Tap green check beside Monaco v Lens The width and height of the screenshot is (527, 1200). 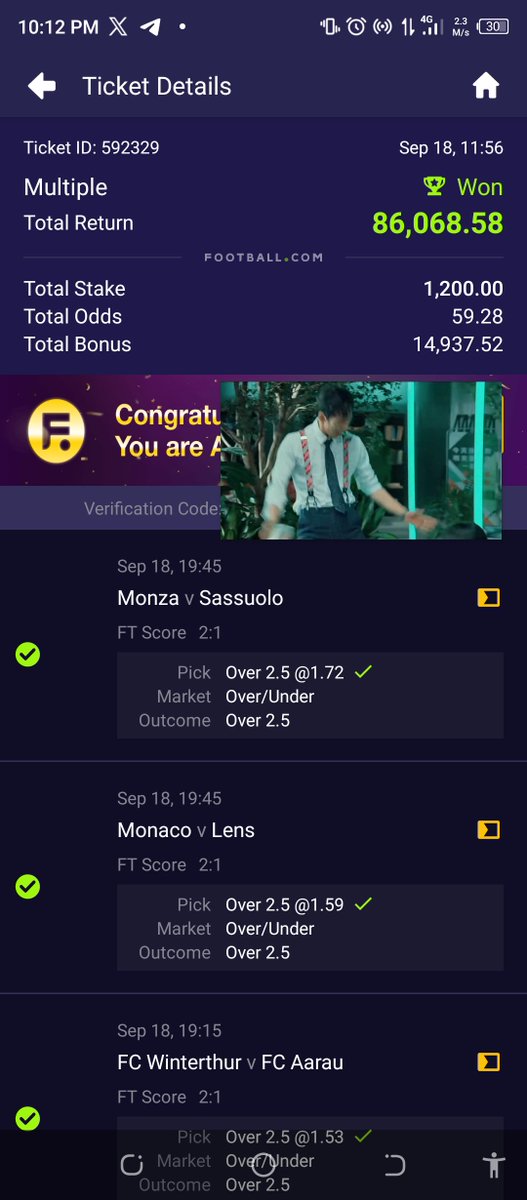pyautogui.click(x=28, y=886)
